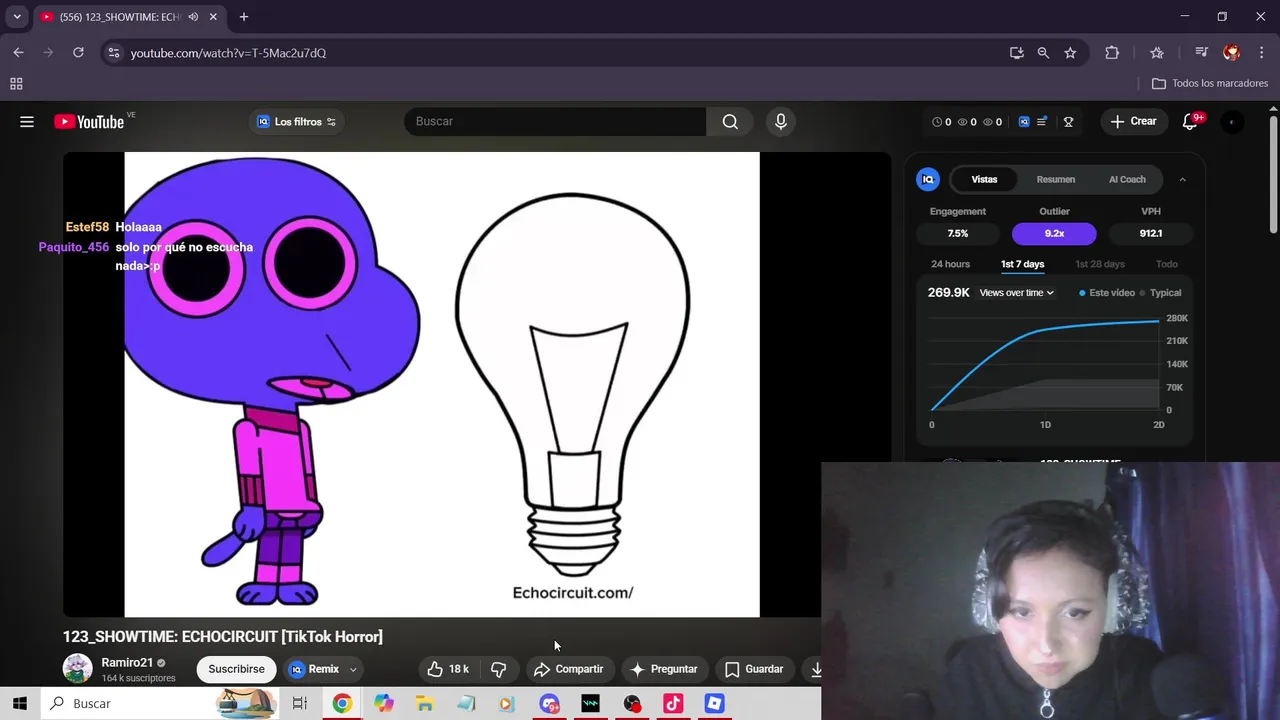Image resolution: width=1280 pixels, height=720 pixels.
Task: Go to the YouTube home logo
Action: (89, 122)
